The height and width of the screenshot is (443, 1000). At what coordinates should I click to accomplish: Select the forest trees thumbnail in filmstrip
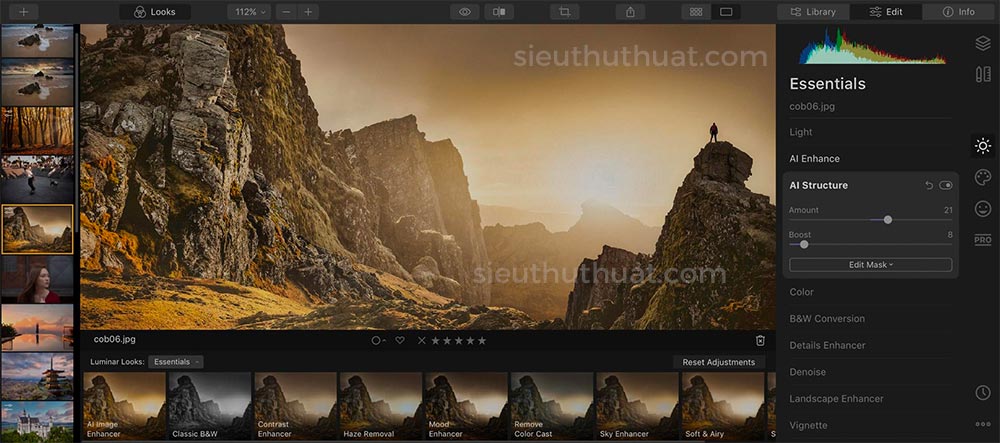[37, 131]
